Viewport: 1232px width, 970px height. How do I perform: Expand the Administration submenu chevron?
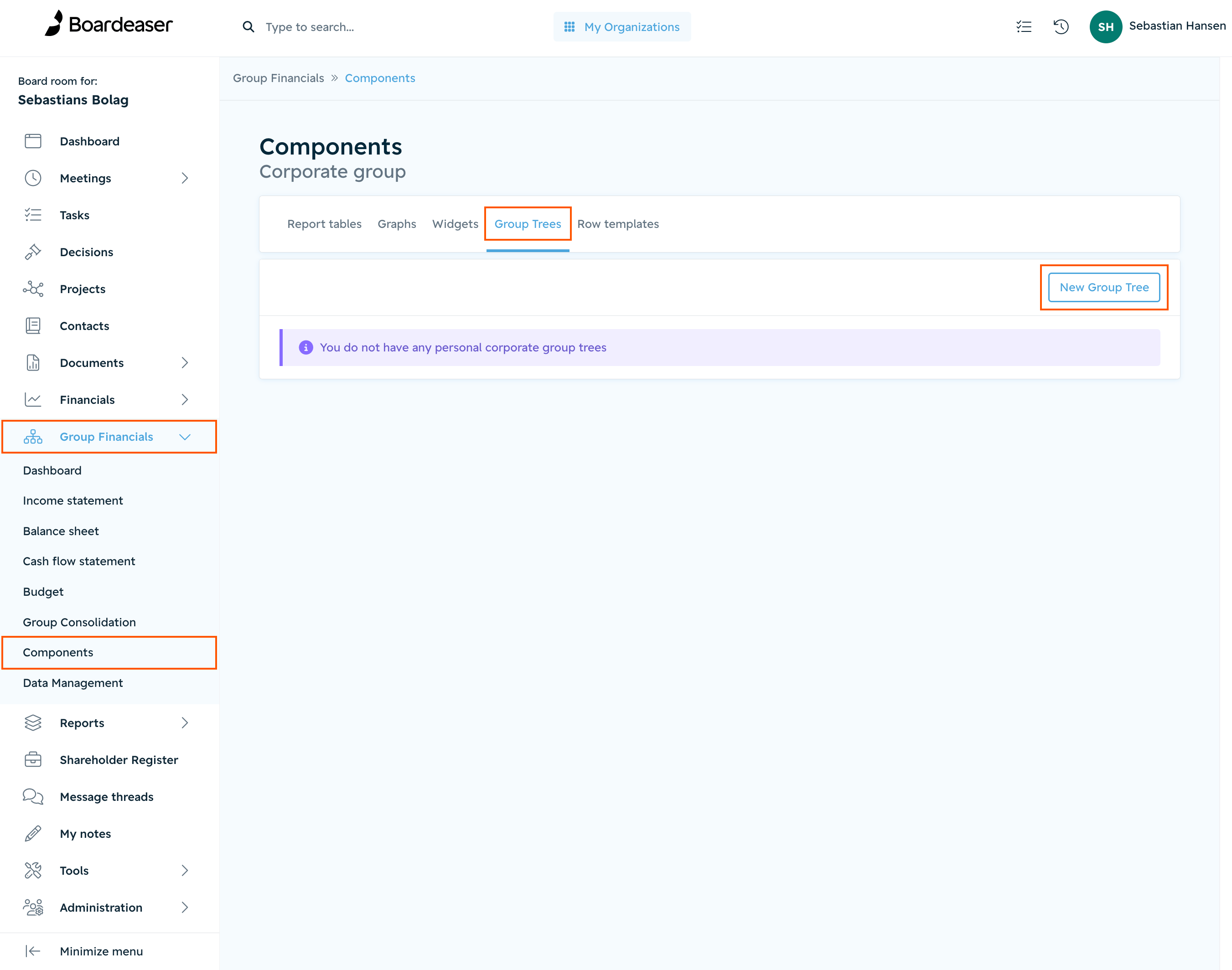tap(185, 907)
